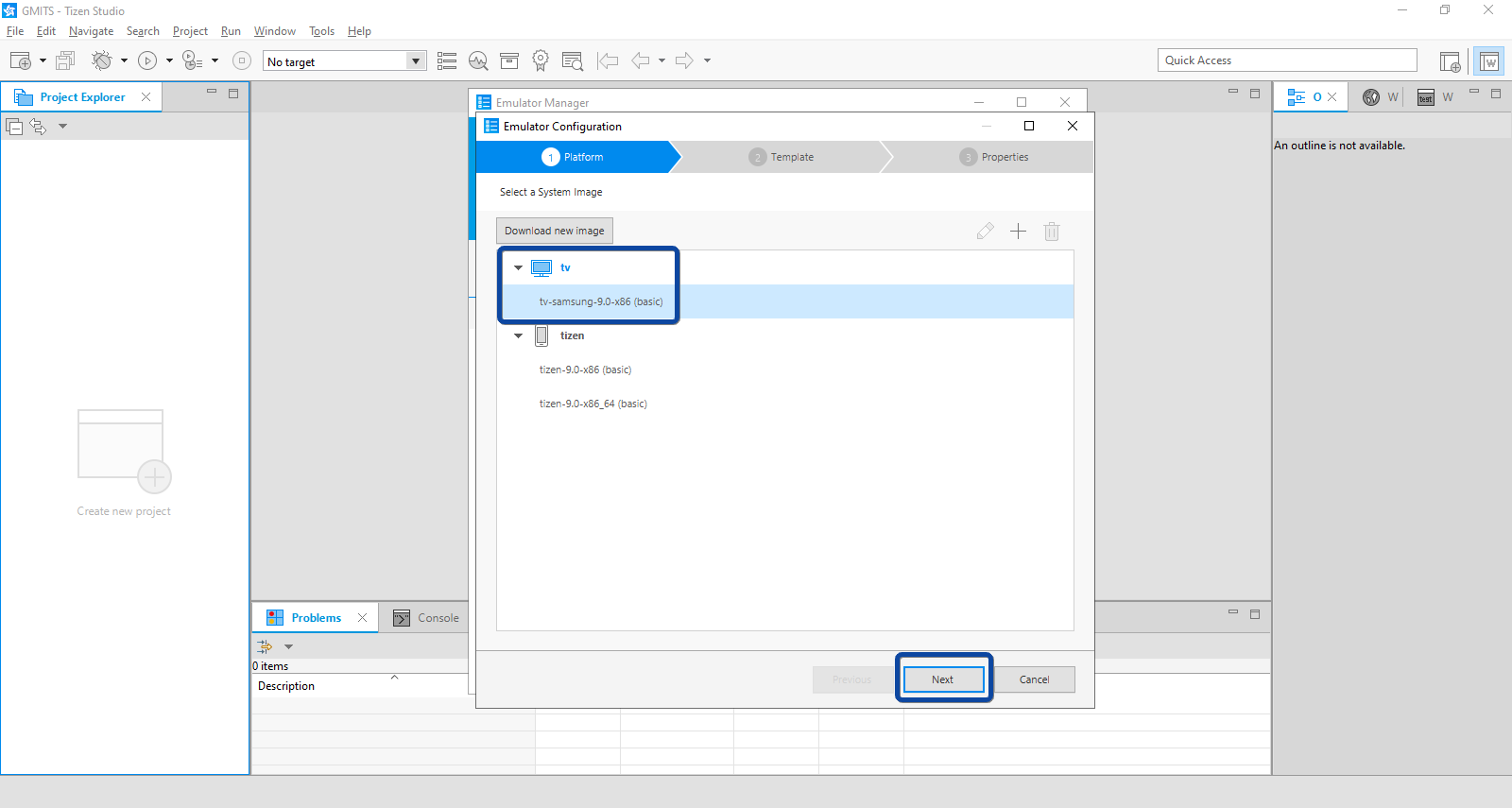Screen dimensions: 1512x808
Task: Select the test view tab
Action: tap(1435, 97)
